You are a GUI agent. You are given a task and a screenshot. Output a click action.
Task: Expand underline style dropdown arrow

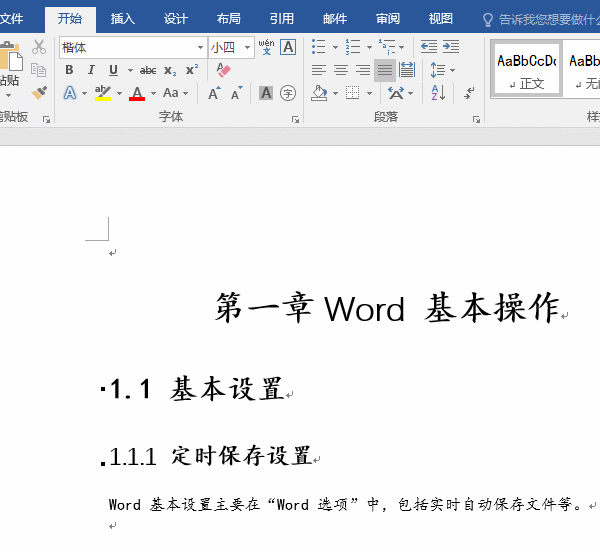[130, 70]
